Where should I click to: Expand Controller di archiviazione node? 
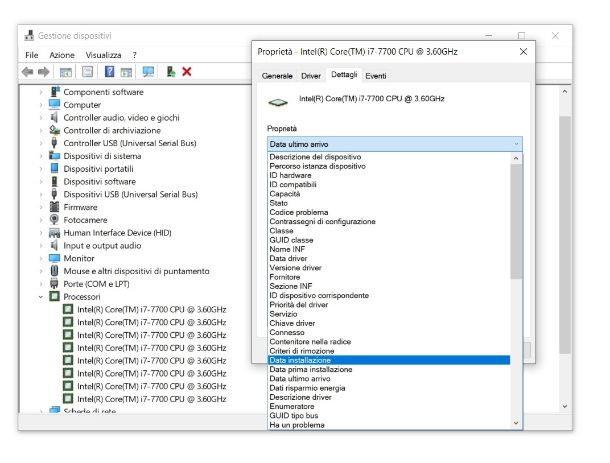[41, 131]
